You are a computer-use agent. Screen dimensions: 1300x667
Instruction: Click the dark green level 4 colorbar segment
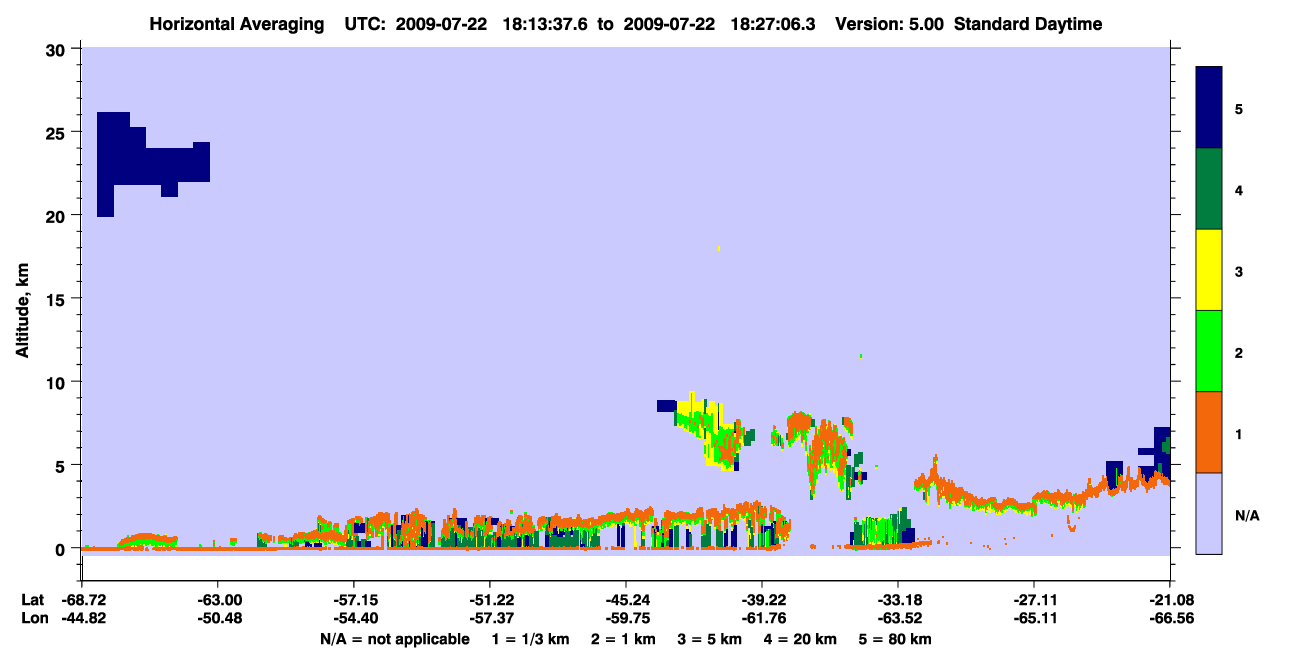(x=1209, y=189)
